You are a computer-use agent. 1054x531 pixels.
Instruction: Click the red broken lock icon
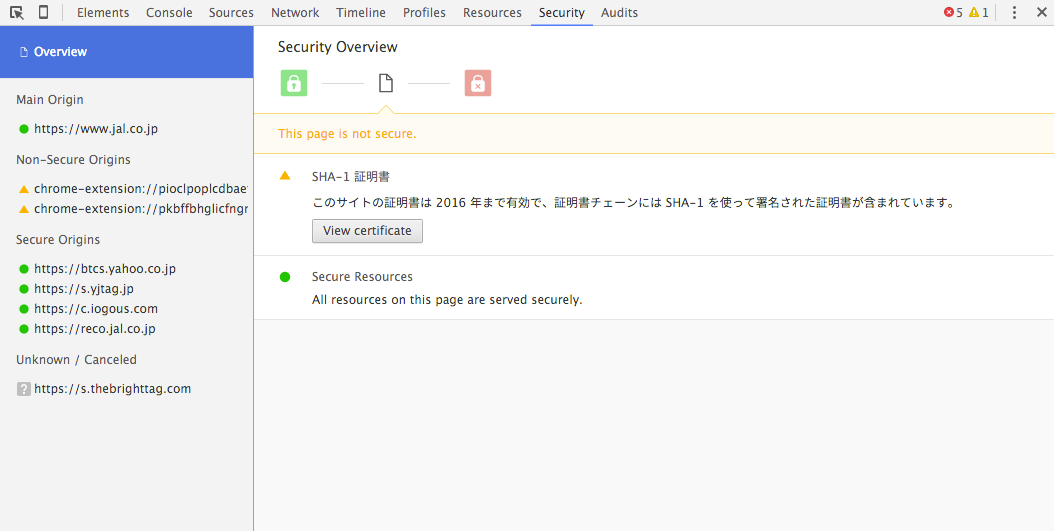tap(478, 83)
